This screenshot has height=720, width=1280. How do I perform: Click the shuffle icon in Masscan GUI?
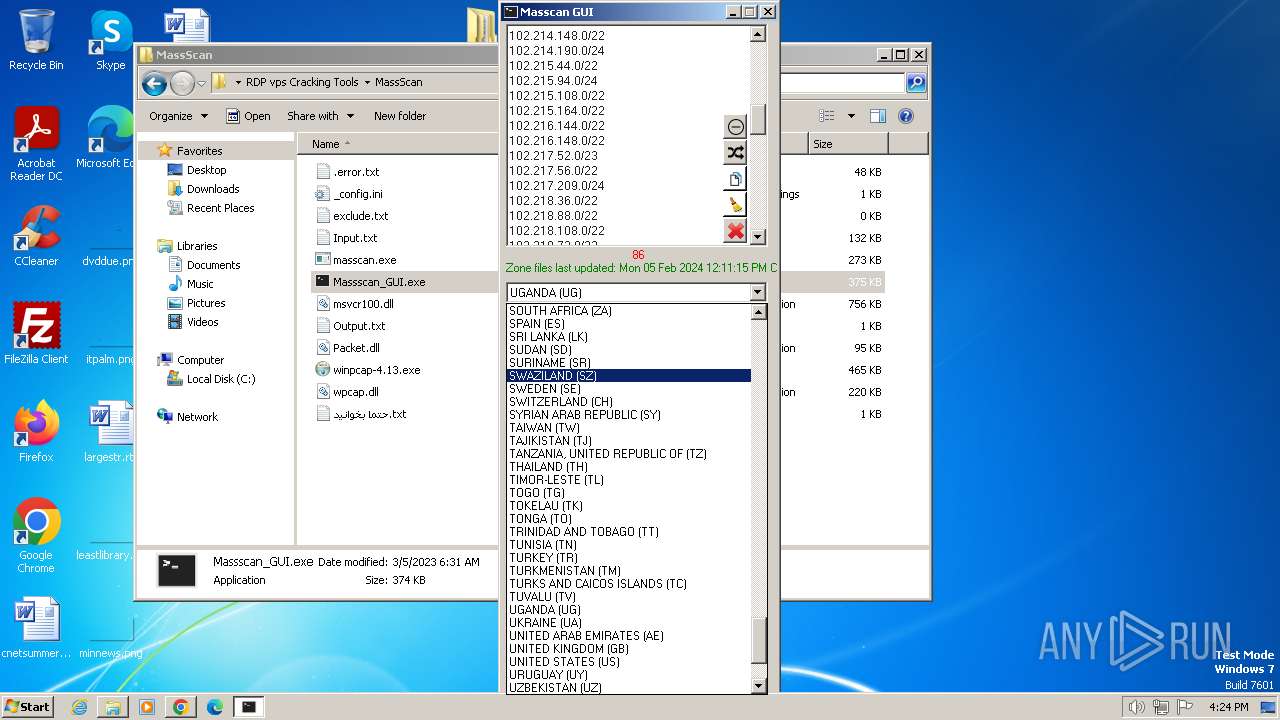736,153
